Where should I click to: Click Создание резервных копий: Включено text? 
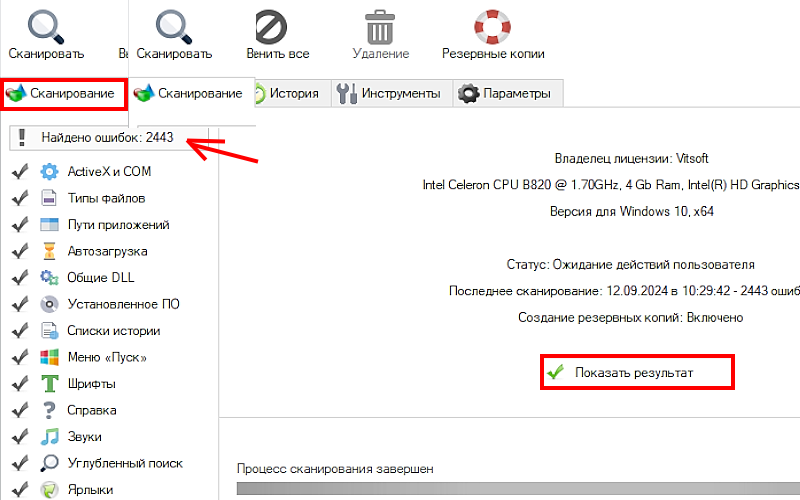[631, 317]
